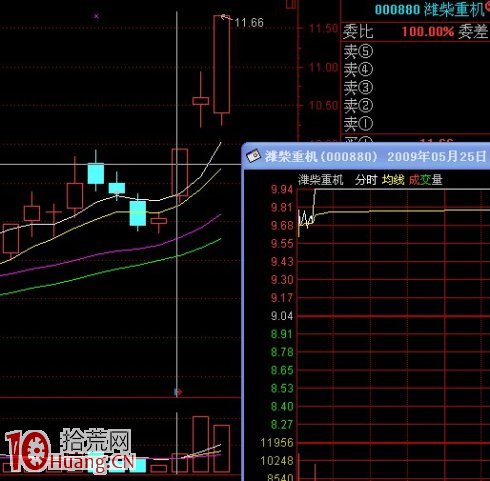490x481 pixels.
Task: Click the 9.55 price in intraday axis
Action: [282, 244]
